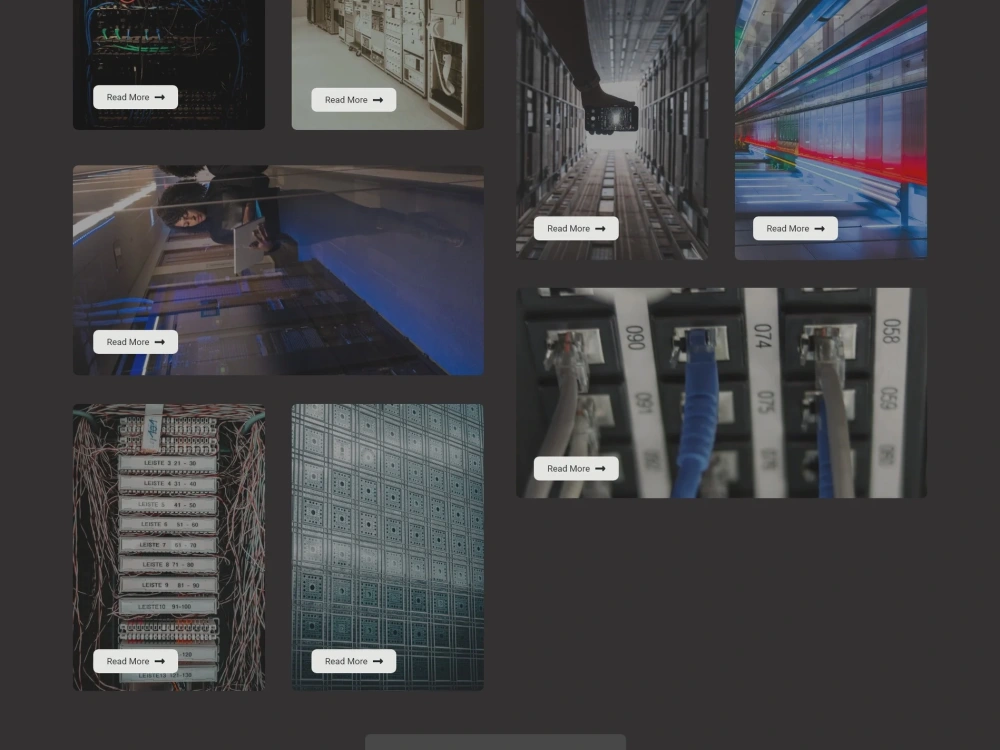This screenshot has height=750, width=1000.
Task: Select the patterned grid facade image
Action: tap(388, 547)
